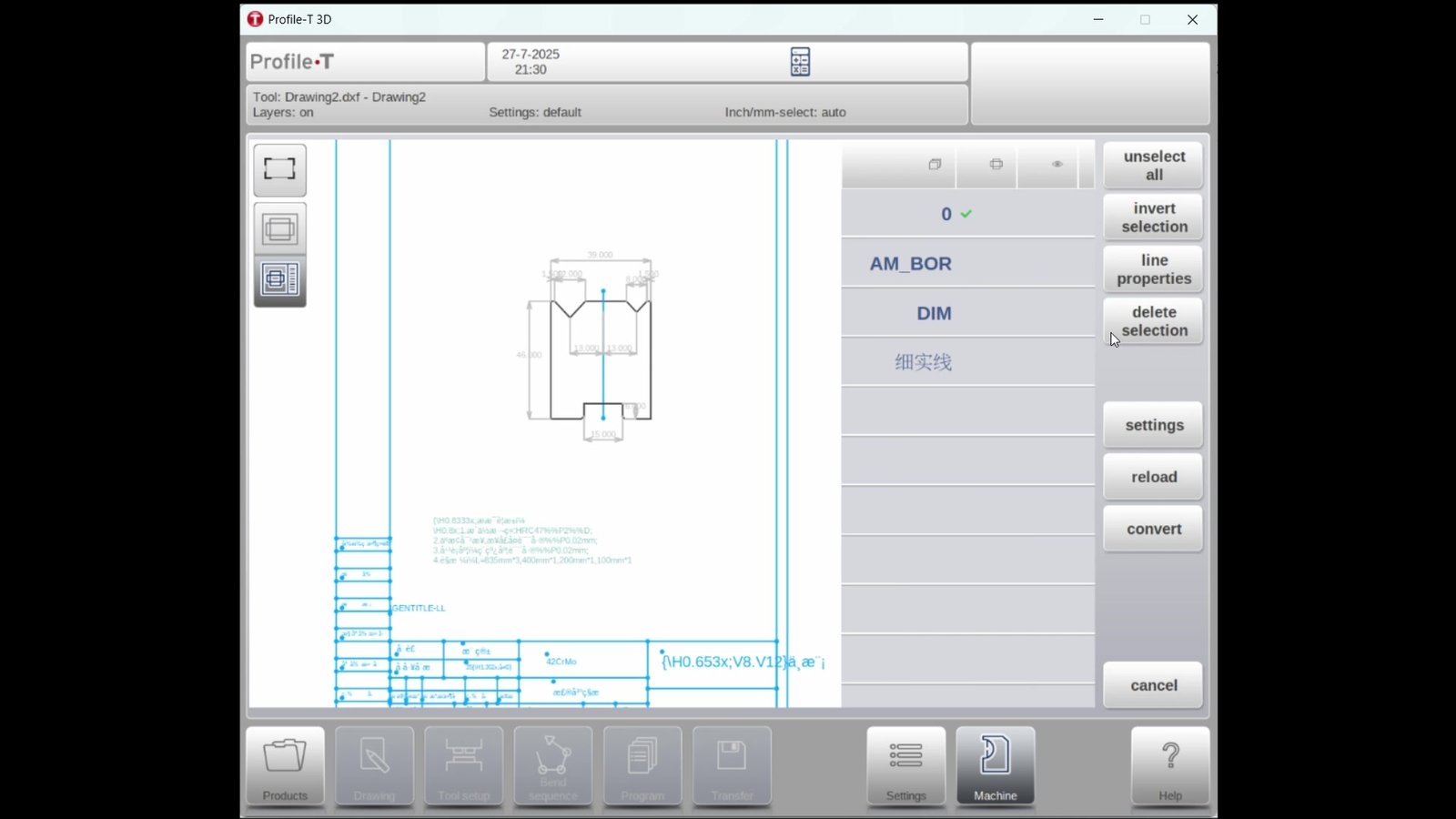Screen dimensions: 1456x819
Task: Open the Transfer tab
Action: coord(732,766)
